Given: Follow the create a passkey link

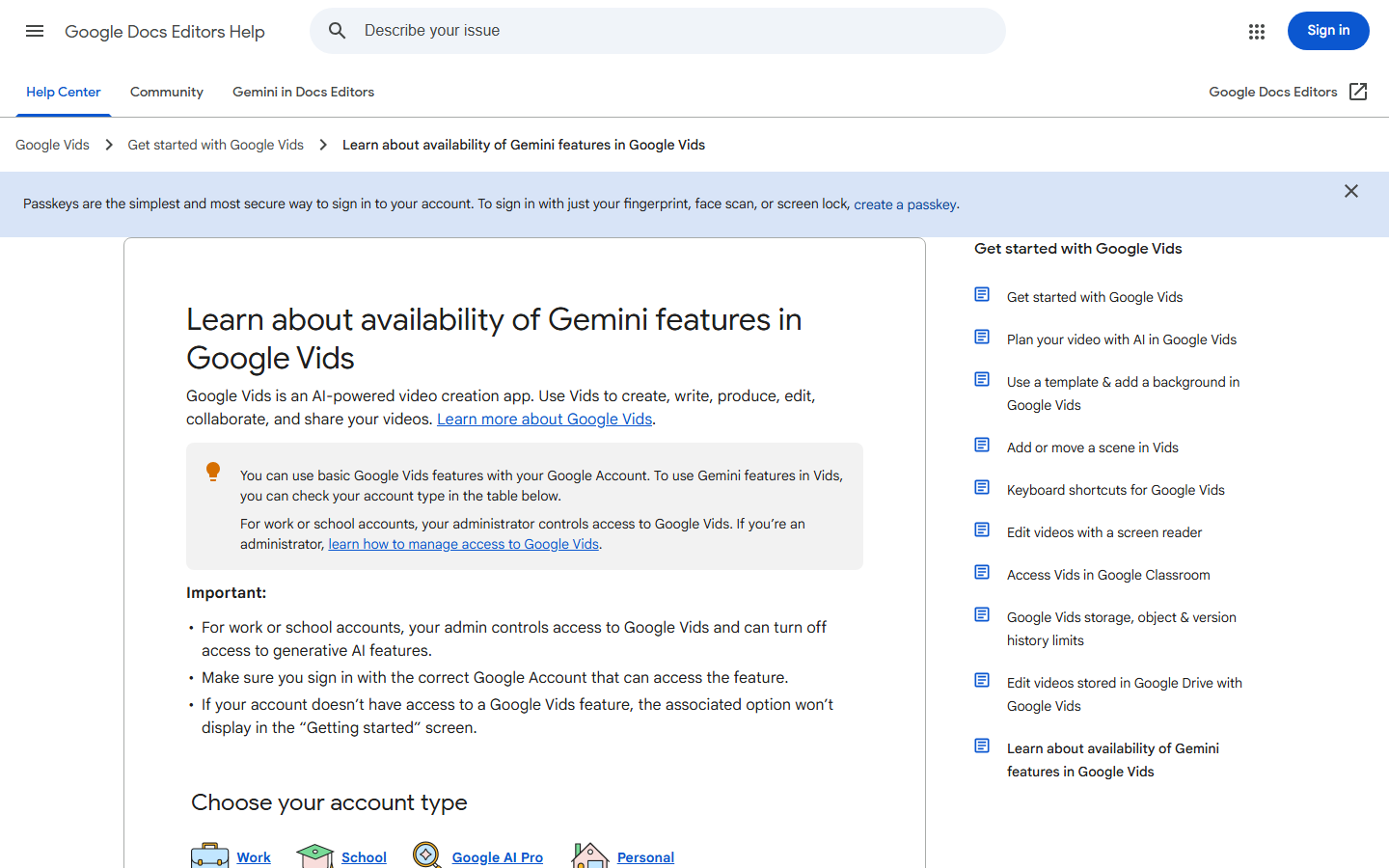Looking at the screenshot, I should click(905, 204).
